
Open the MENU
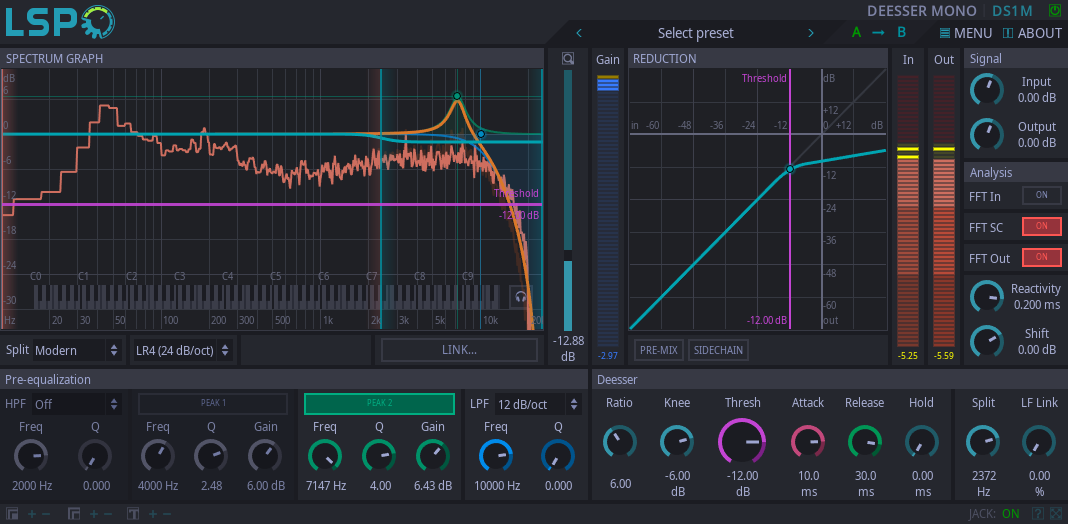coord(966,33)
